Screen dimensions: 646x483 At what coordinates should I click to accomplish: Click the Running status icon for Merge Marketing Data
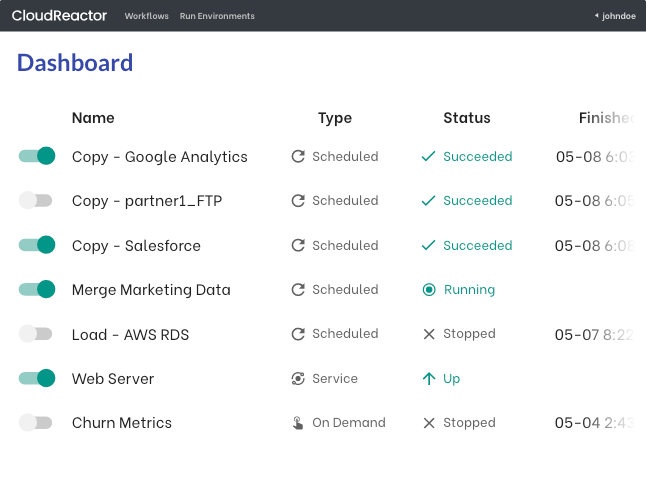(x=429, y=290)
